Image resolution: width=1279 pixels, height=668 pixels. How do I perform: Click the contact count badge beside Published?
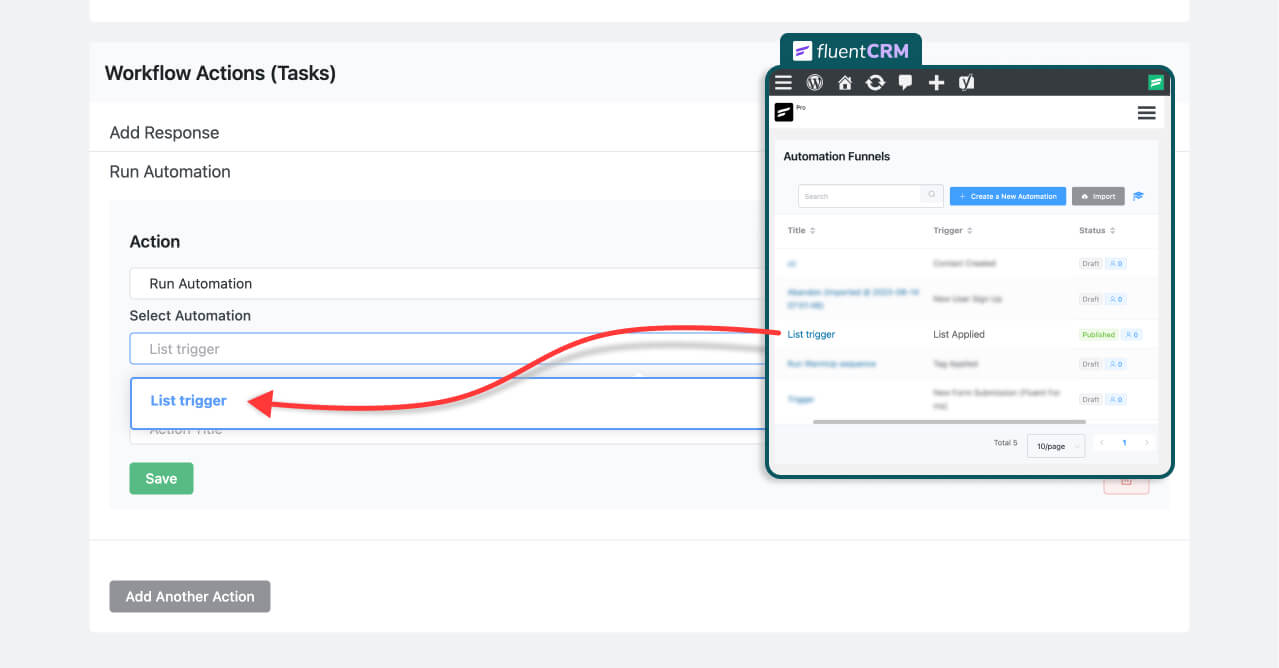(1131, 334)
